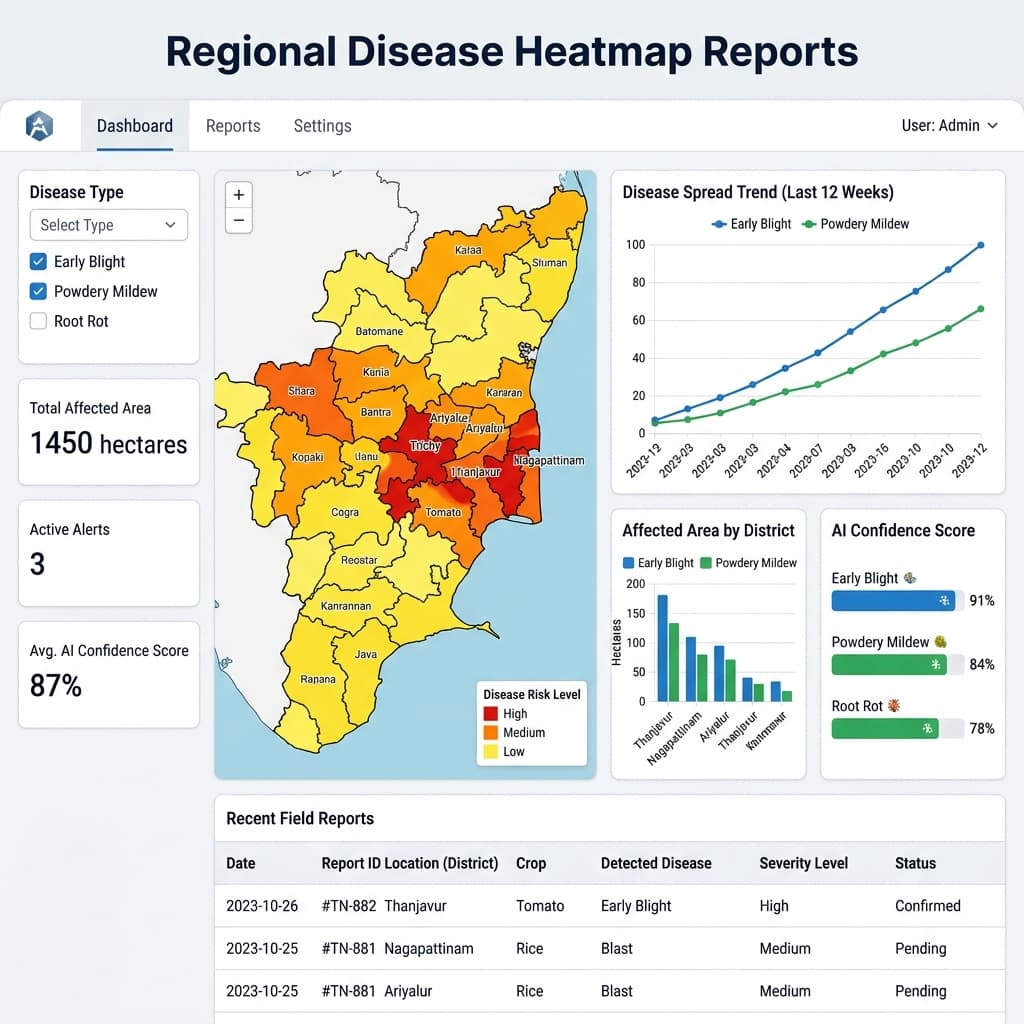1024x1024 pixels.
Task: Sort by Detected Disease column header
Action: [x=656, y=863]
